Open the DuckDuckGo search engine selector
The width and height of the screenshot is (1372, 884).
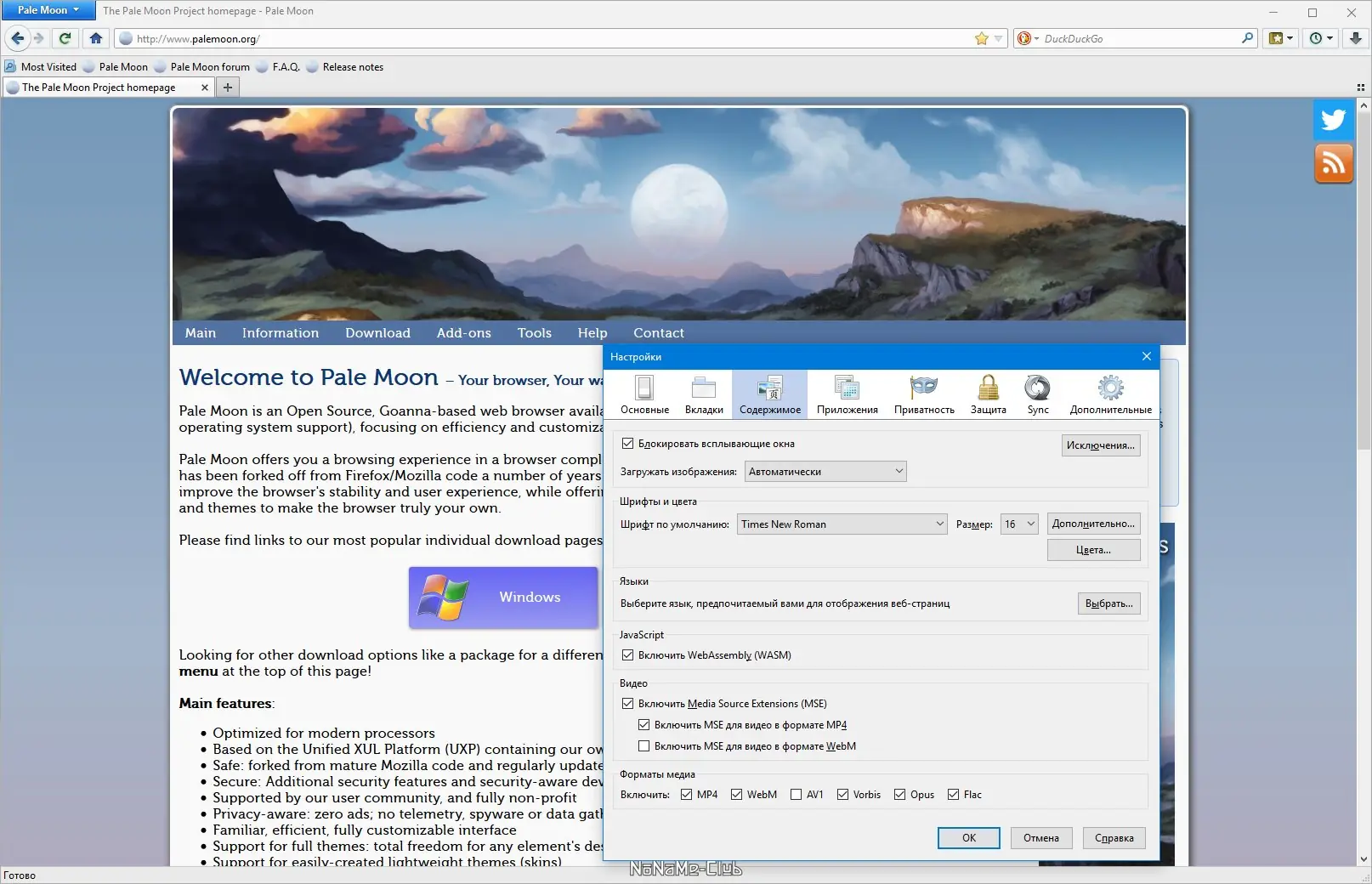click(x=1027, y=38)
